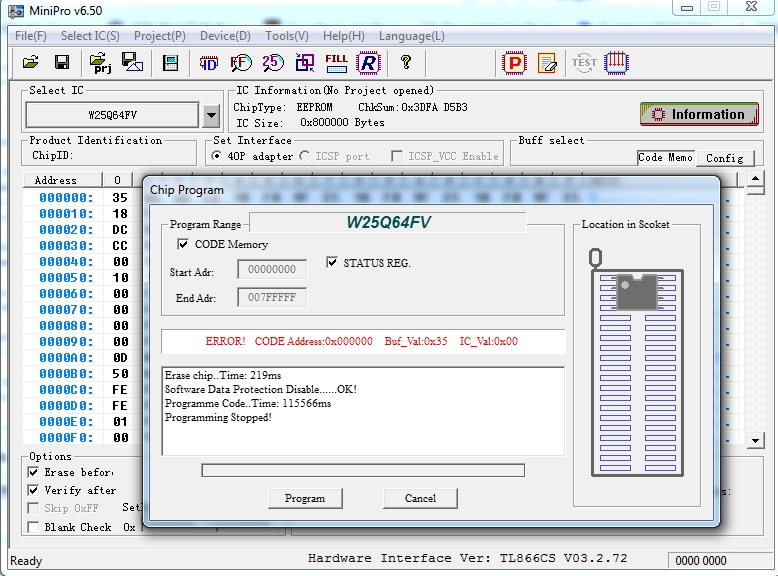Toggle the Erase before checkbox
This screenshot has height=576, width=778.
click(33, 472)
